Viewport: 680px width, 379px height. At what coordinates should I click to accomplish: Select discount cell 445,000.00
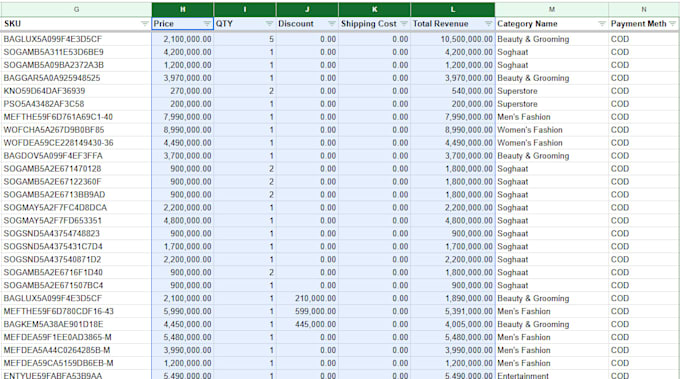(307, 324)
